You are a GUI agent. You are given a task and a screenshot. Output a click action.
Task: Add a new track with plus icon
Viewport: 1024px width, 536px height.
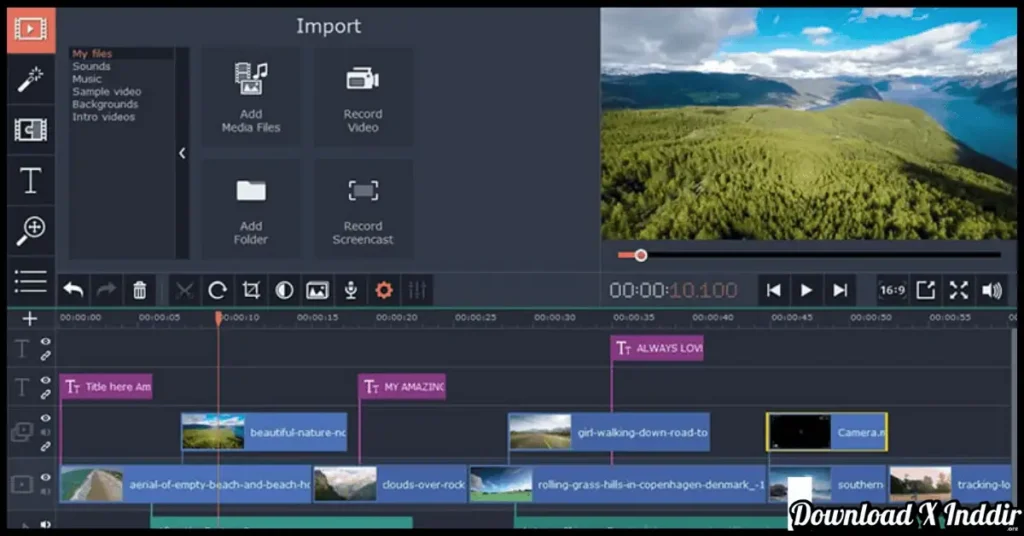tap(29, 319)
